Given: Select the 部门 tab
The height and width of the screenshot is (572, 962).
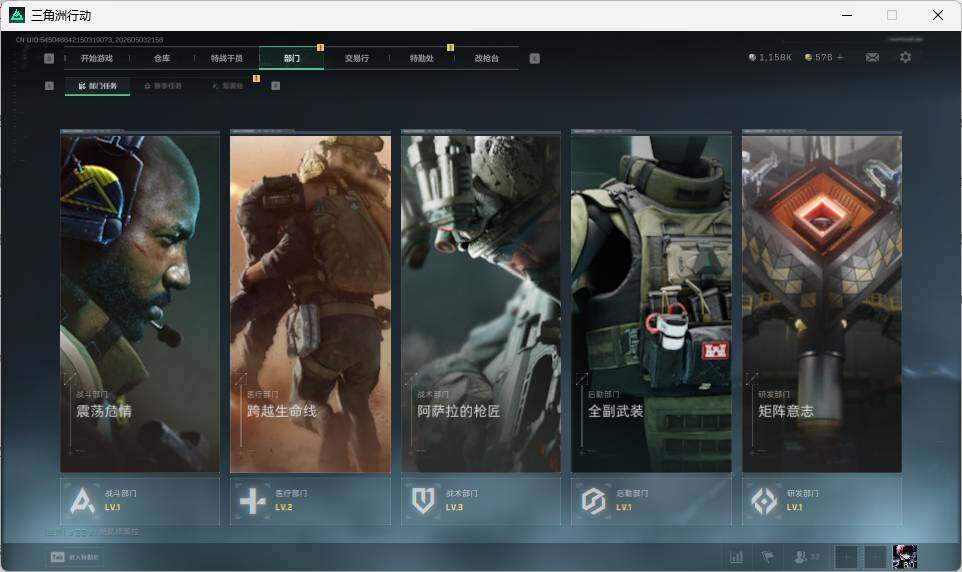Looking at the screenshot, I should (292, 58).
